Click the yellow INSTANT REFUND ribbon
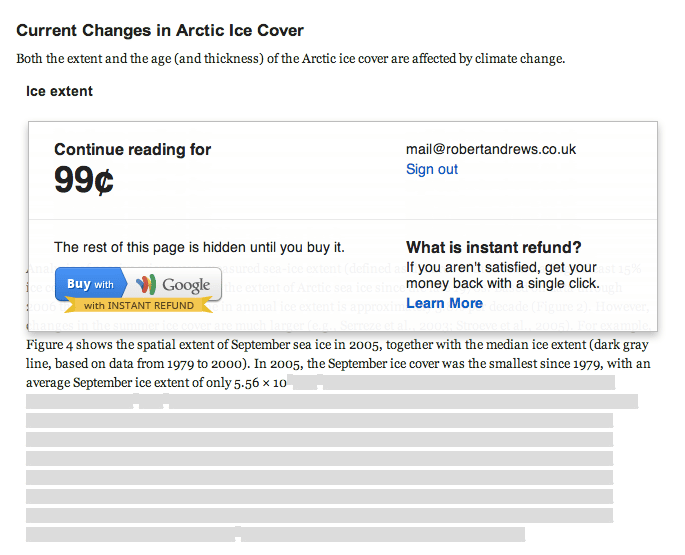 138,305
